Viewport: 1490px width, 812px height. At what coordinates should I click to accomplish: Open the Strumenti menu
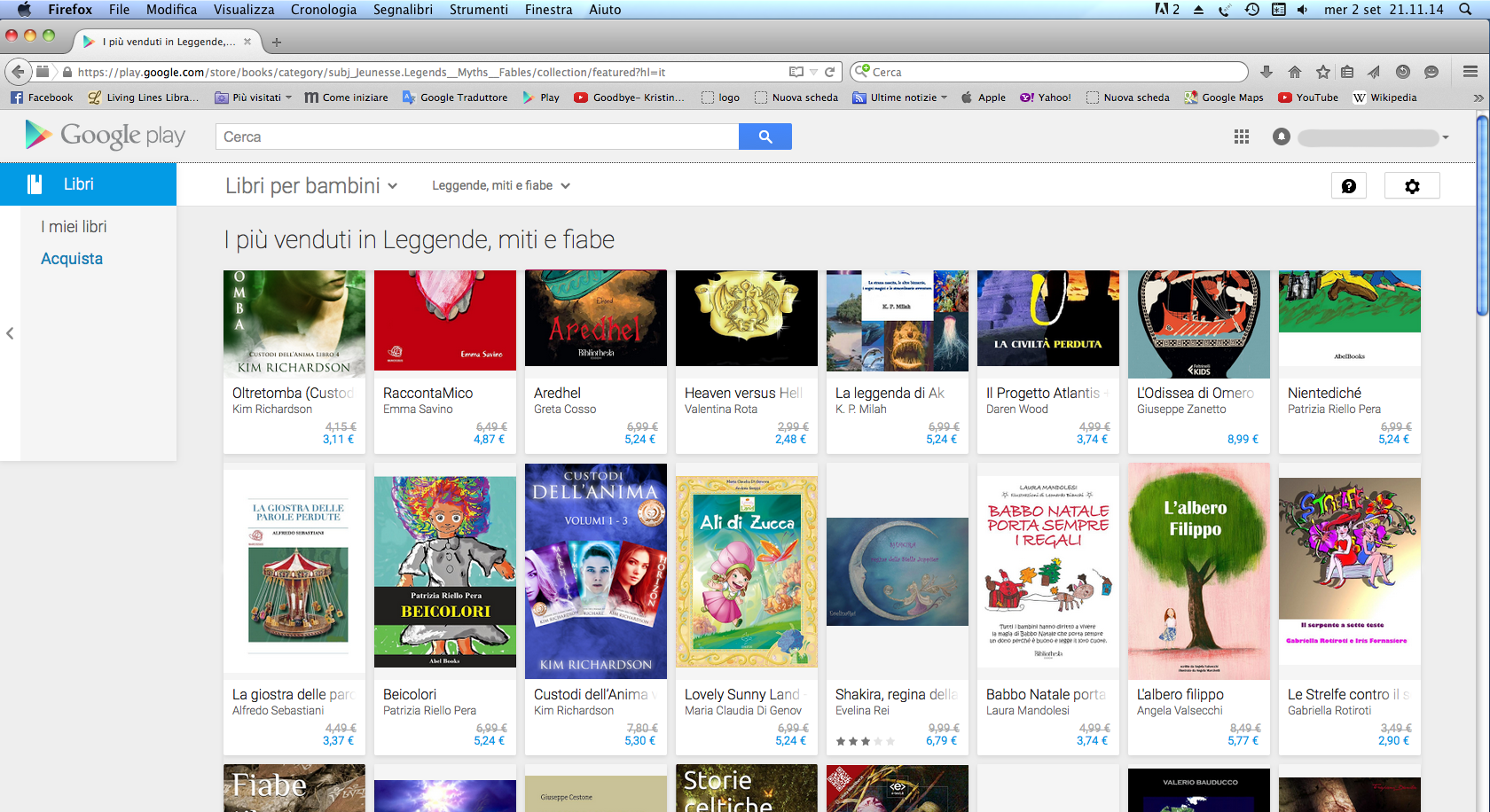[479, 10]
